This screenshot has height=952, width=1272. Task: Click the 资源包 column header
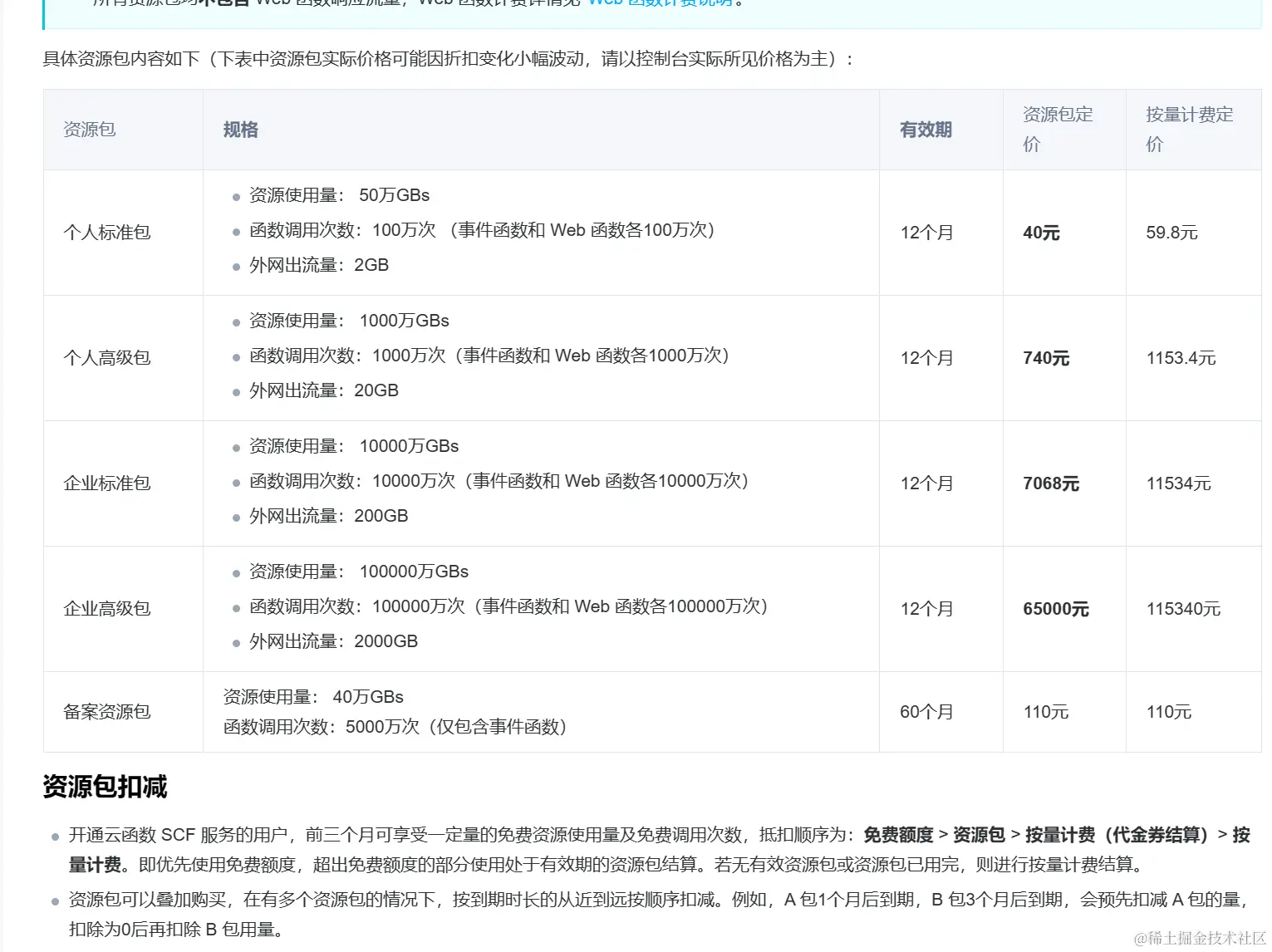(x=89, y=130)
